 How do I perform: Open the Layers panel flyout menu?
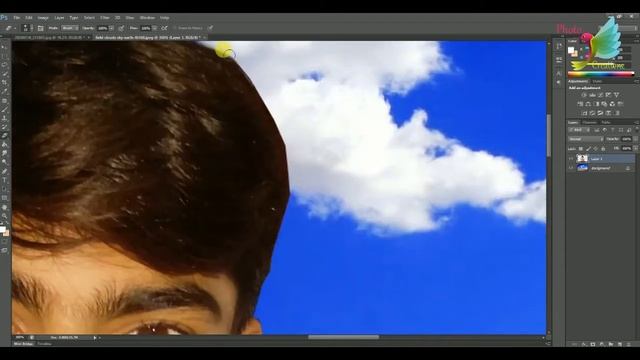coord(636,122)
